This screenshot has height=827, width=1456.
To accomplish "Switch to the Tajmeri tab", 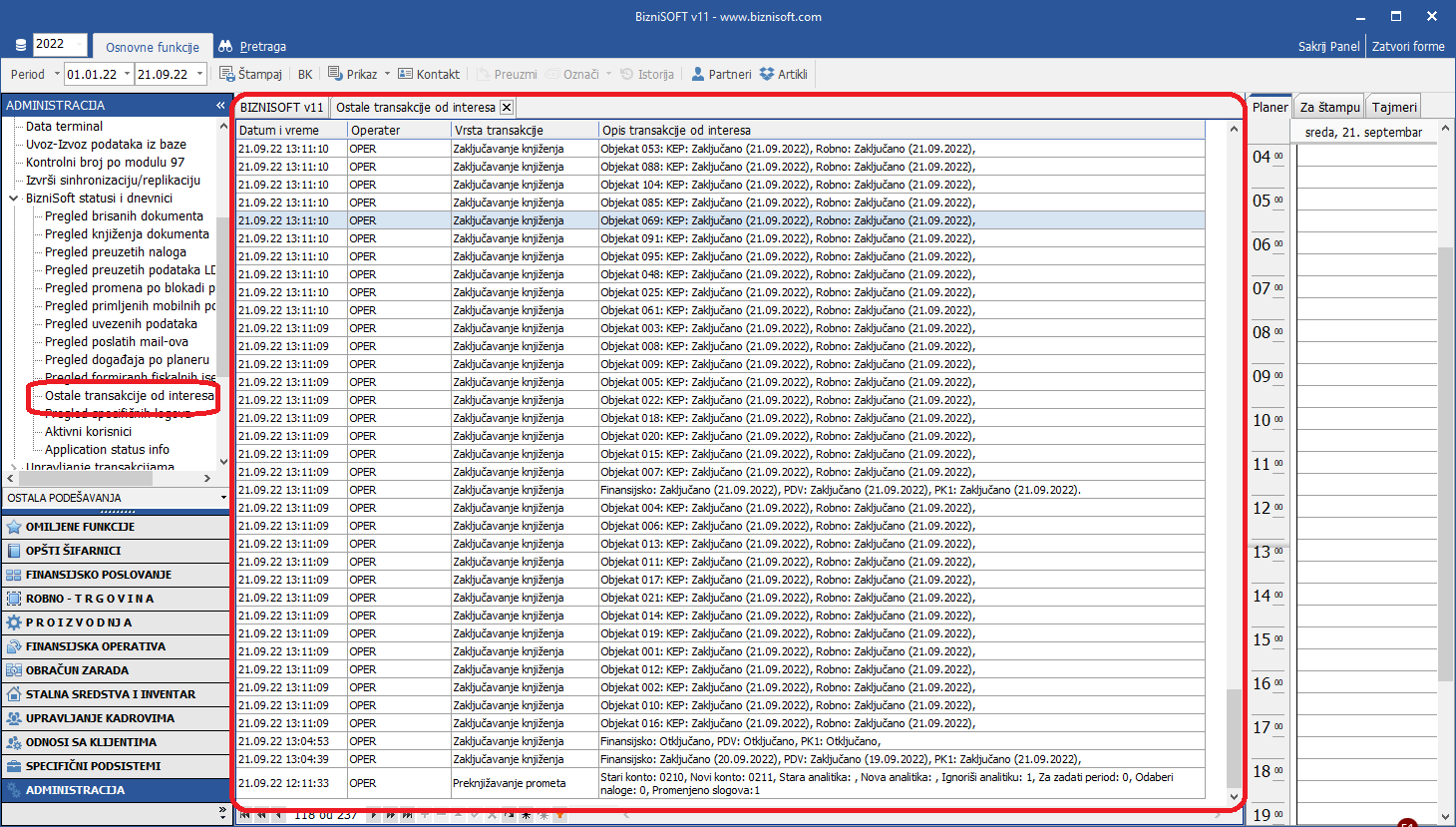I will point(1393,107).
